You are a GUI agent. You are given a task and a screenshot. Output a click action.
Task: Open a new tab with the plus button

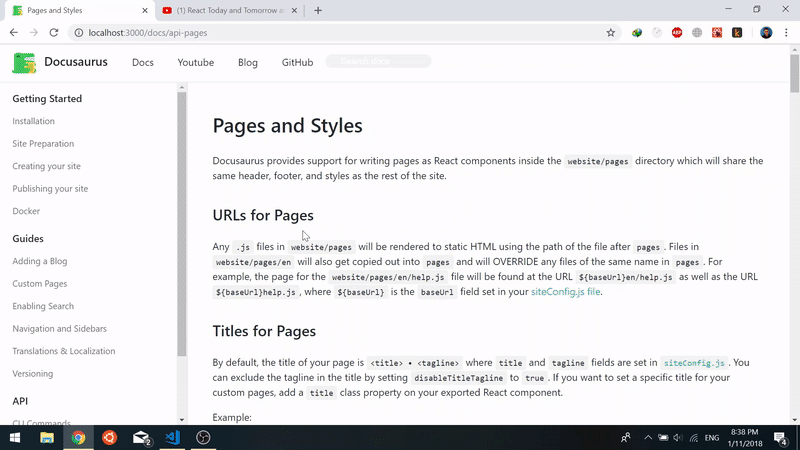(318, 10)
